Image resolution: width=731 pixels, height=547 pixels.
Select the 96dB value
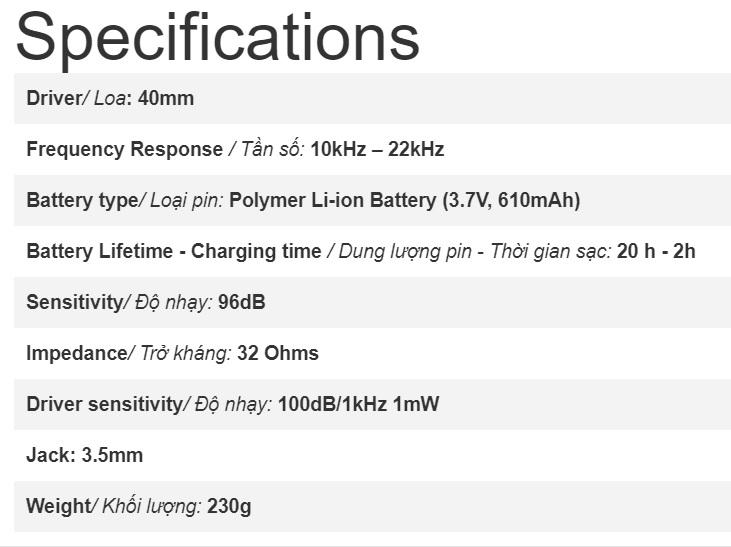tap(241, 302)
